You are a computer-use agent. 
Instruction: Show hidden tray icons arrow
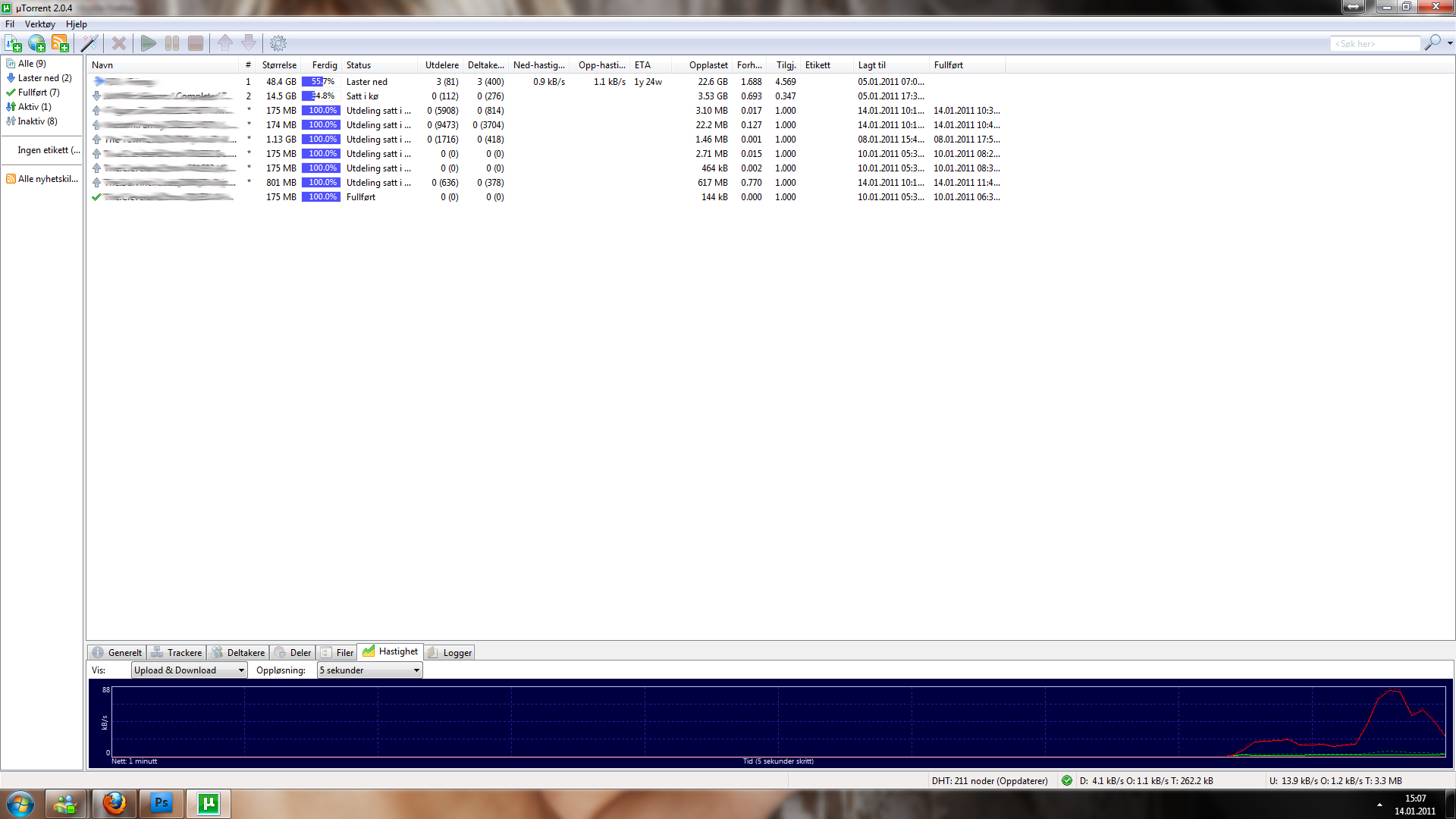pos(1379,805)
